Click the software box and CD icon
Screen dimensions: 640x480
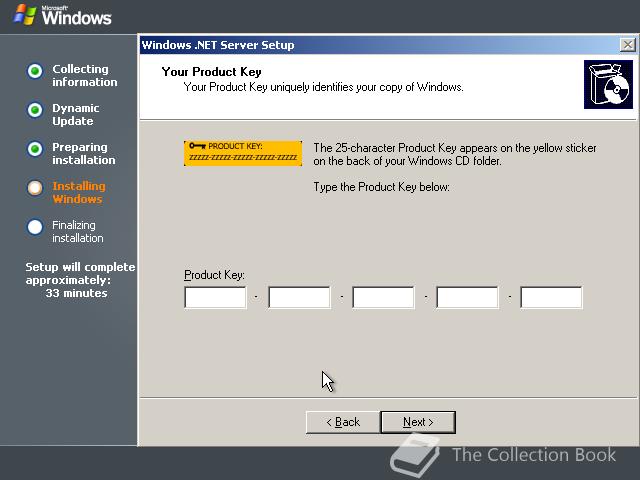608,84
